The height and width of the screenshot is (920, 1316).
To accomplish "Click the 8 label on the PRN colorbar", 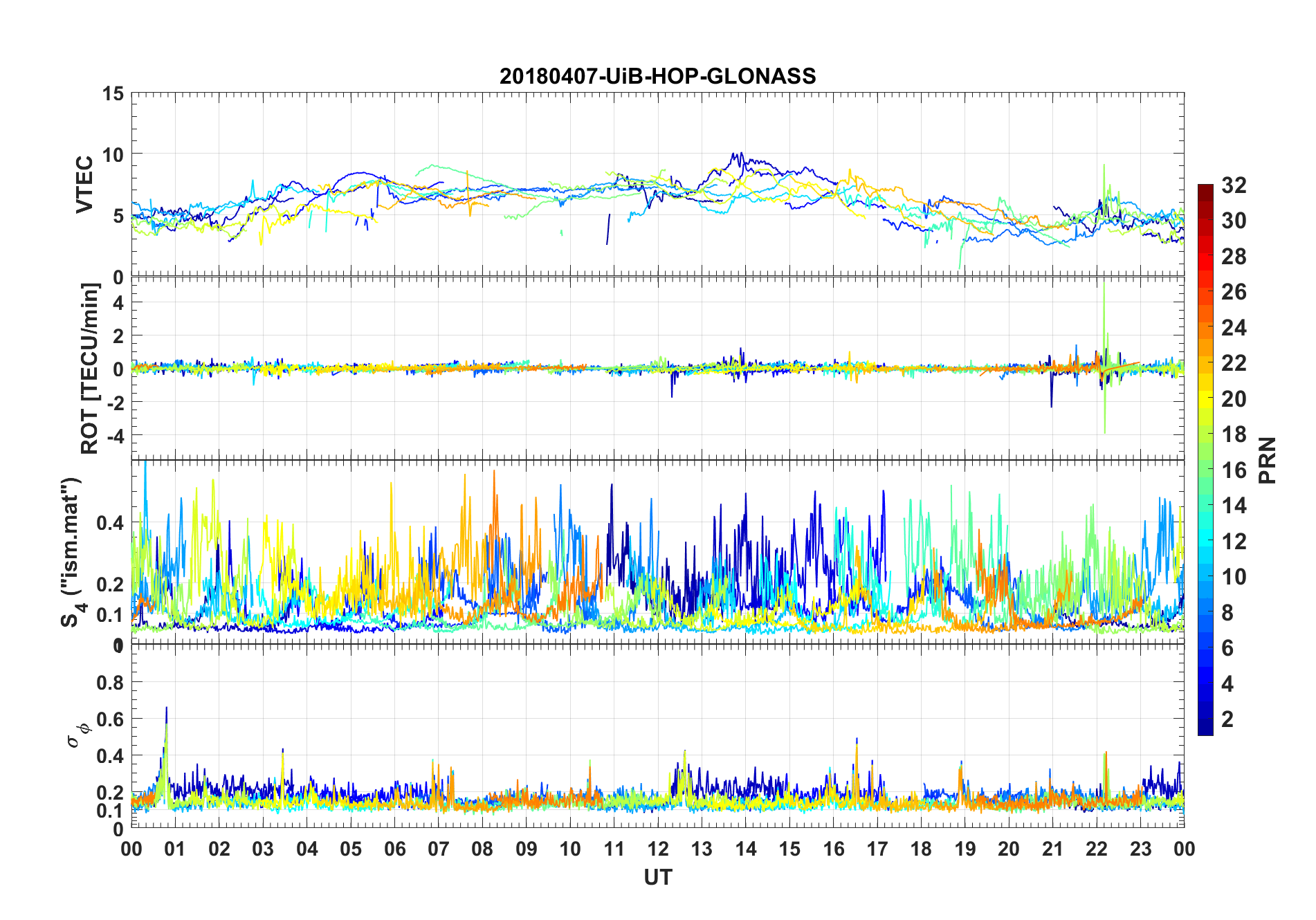I will [1228, 612].
